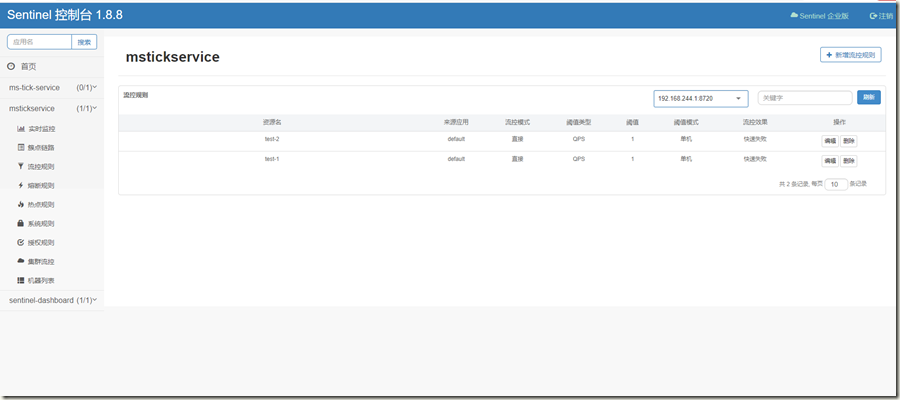This screenshot has width=900, height=400.
Task: Click the Sentinel 控制台 1.8.8 title
Action: pos(65,15)
